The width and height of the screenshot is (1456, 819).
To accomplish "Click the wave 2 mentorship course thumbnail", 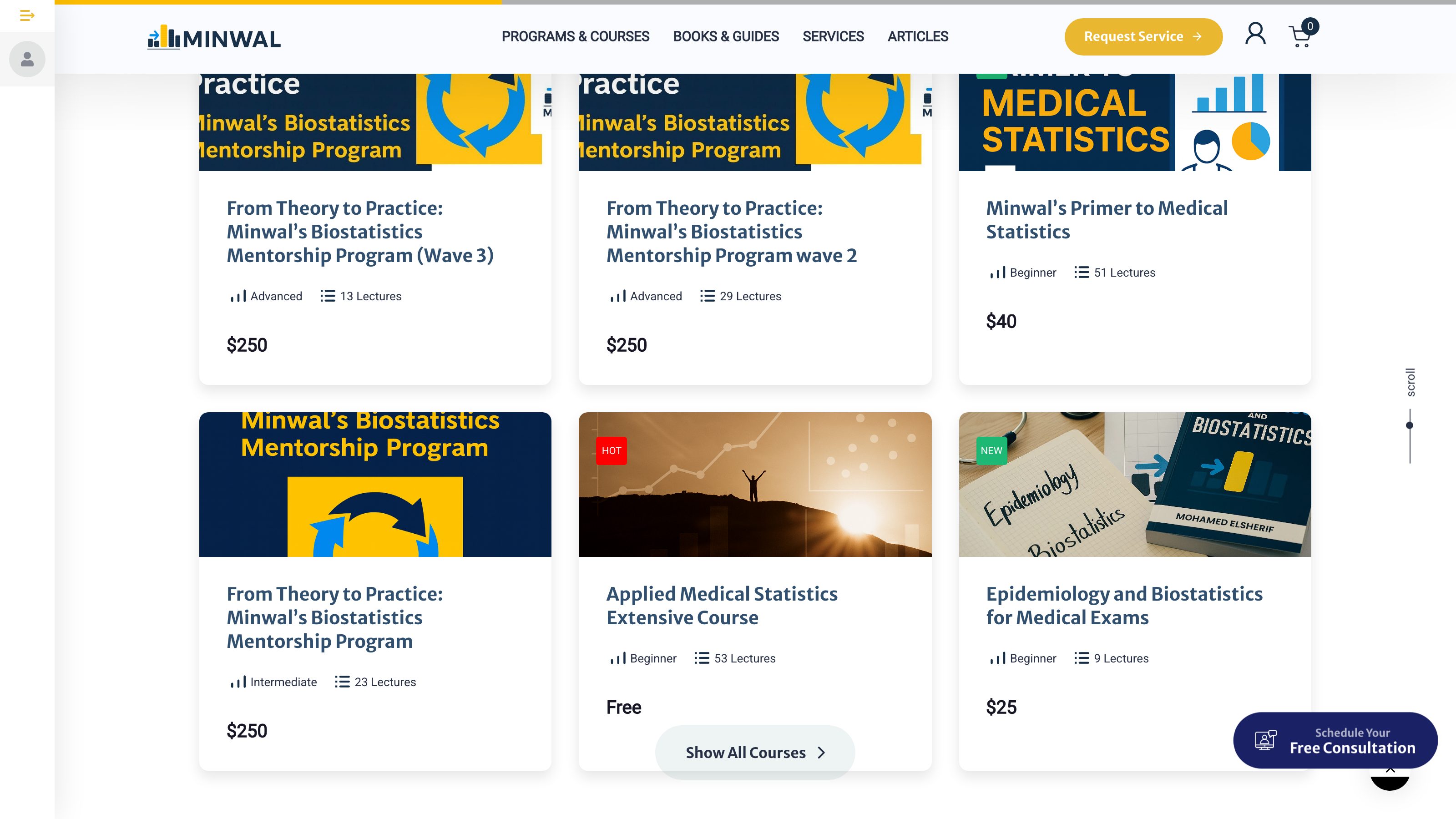I will [754, 122].
